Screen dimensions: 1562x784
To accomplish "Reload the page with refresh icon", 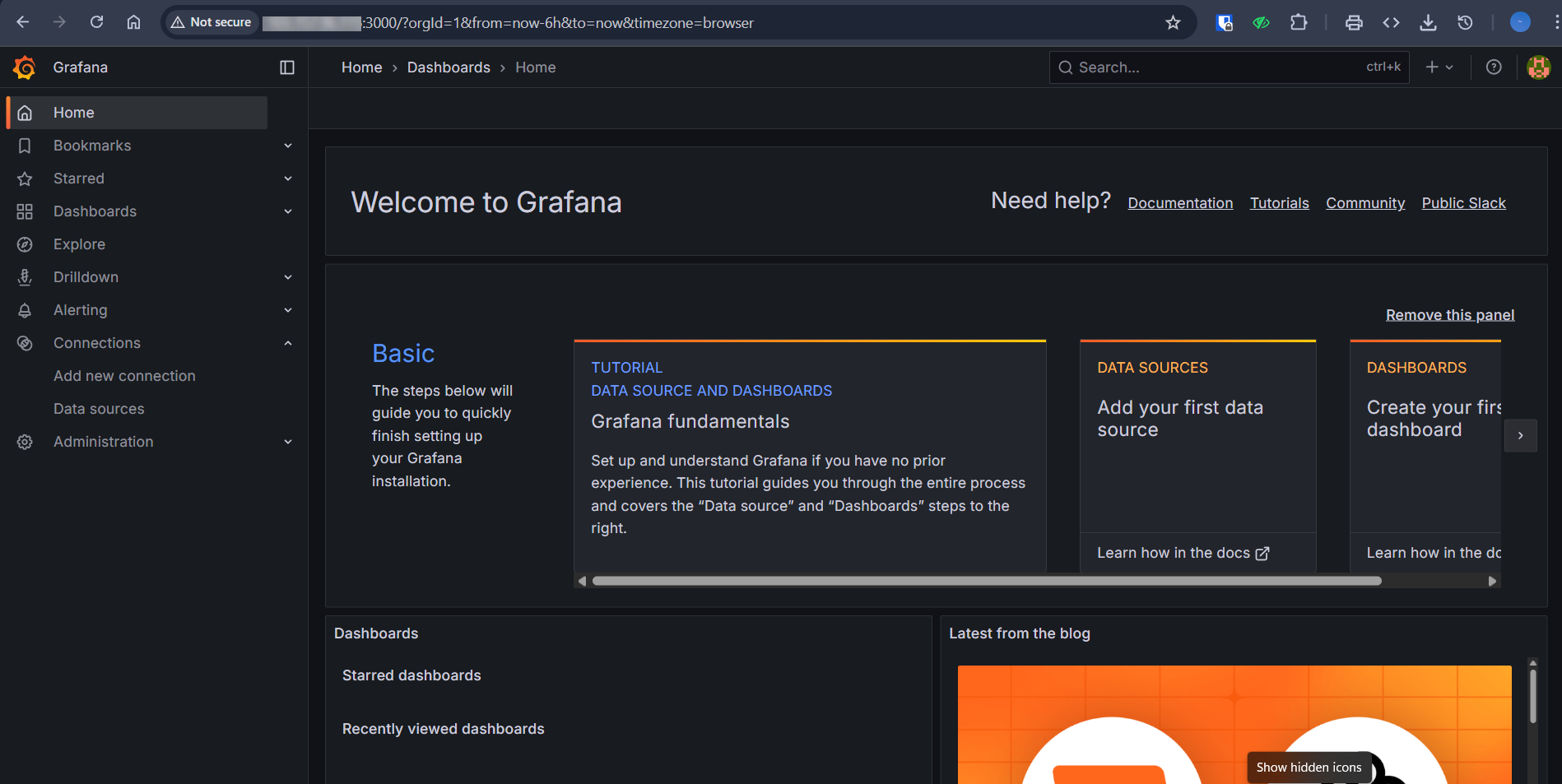I will tap(96, 22).
